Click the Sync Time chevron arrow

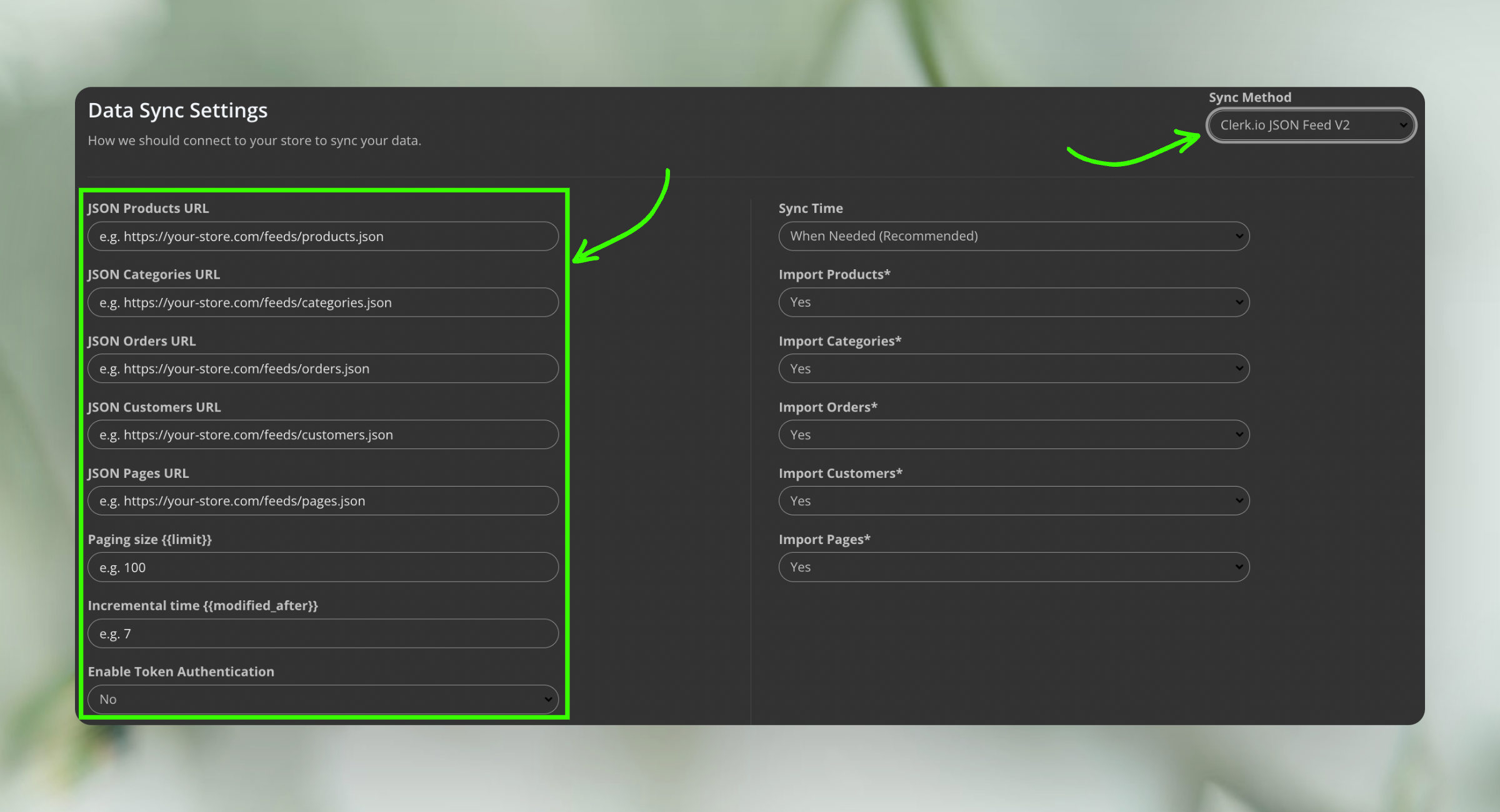tap(1239, 237)
